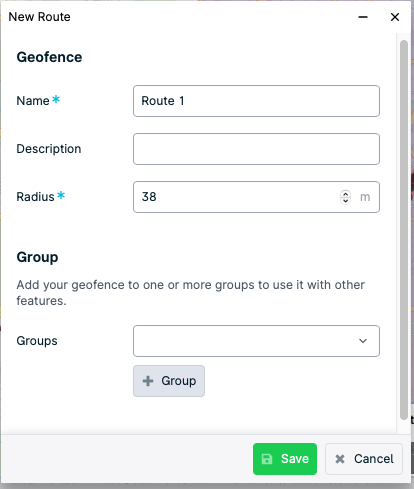Viewport: 414px width, 489px height.
Task: Click the Name field label
Action: (33, 101)
